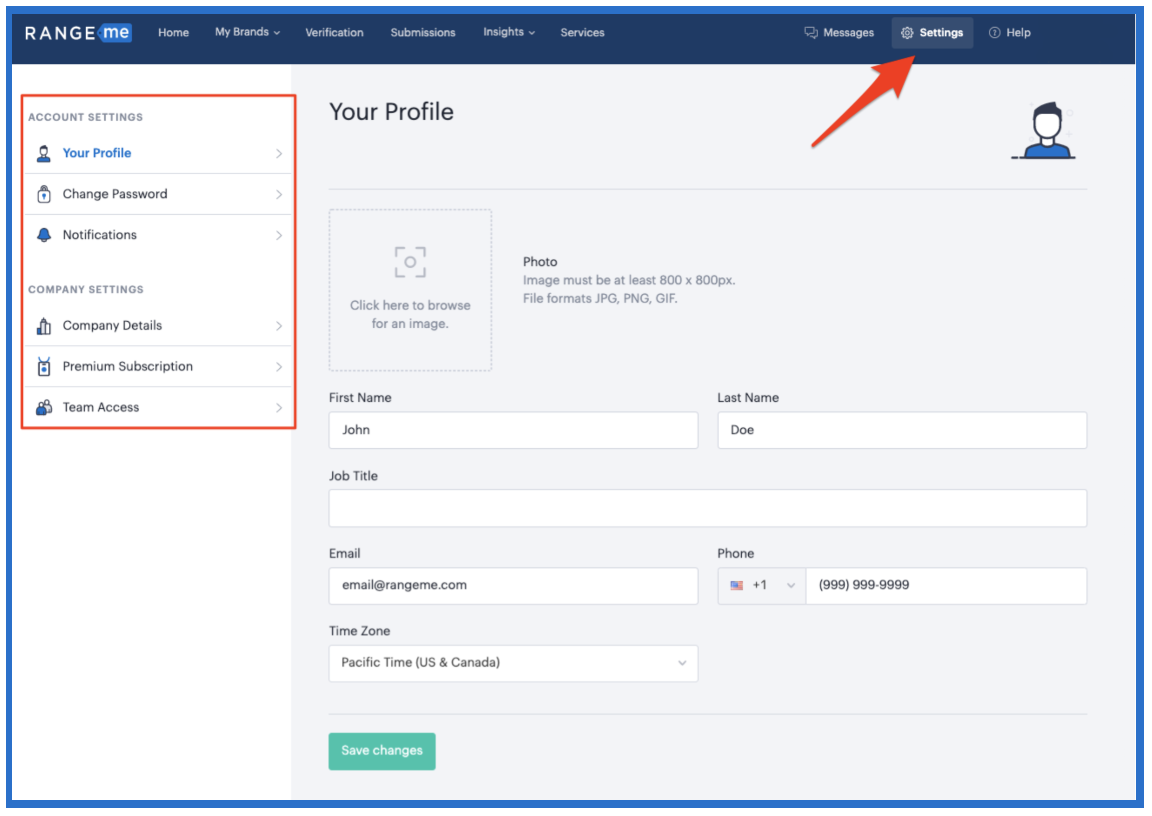Open the phone country code dropdown
Screen dimensions: 1152x816
pyautogui.click(x=762, y=585)
